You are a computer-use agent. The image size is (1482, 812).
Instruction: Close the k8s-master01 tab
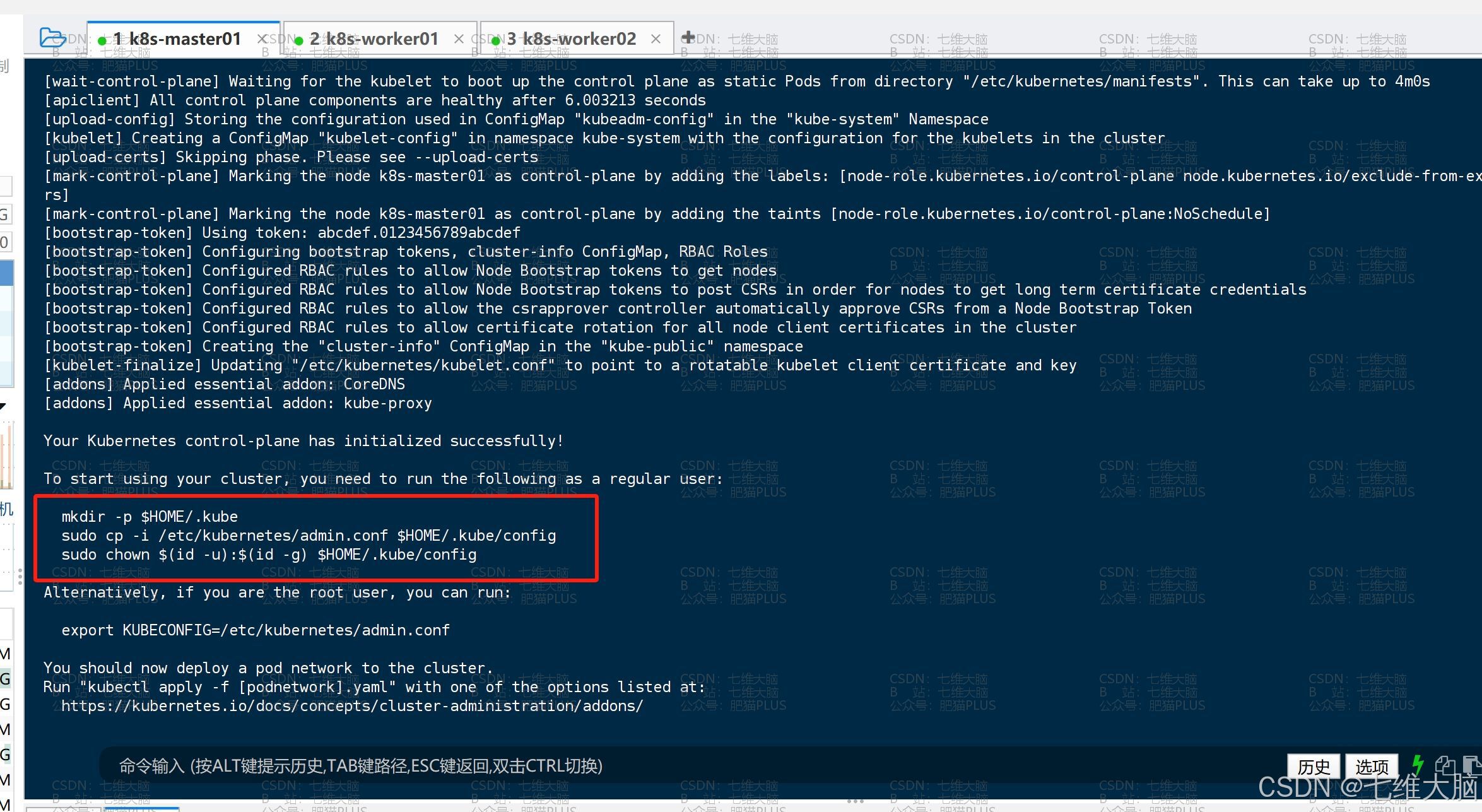pyautogui.click(x=262, y=39)
